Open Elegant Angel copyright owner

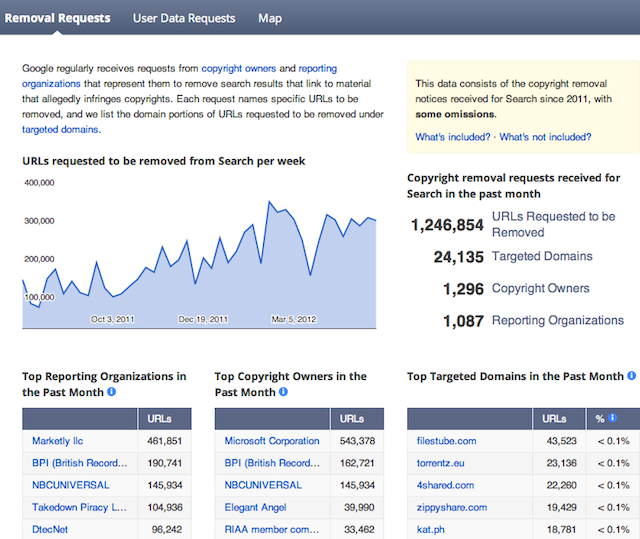pyautogui.click(x=256, y=507)
